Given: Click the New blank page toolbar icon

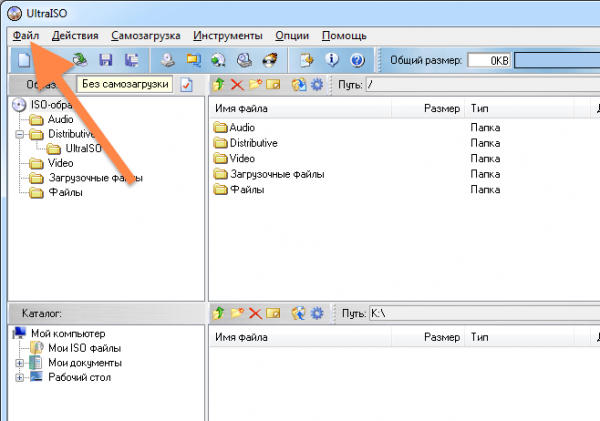Looking at the screenshot, I should pyautogui.click(x=24, y=60).
